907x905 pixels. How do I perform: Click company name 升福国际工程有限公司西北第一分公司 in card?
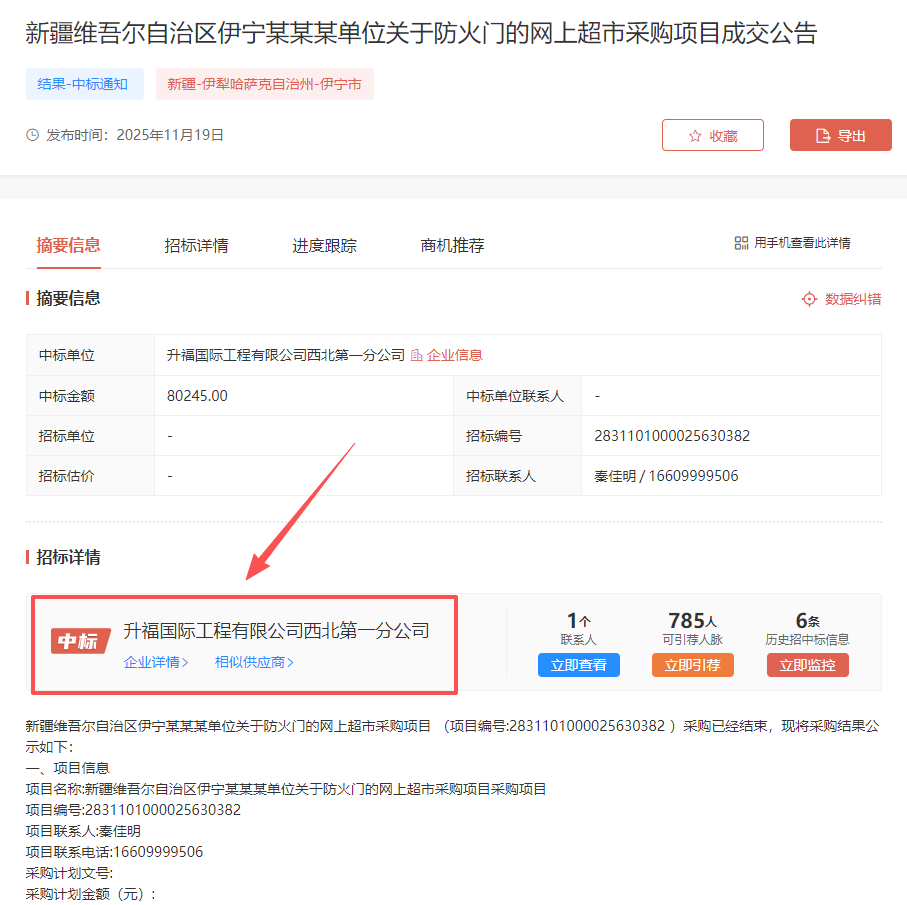click(276, 631)
